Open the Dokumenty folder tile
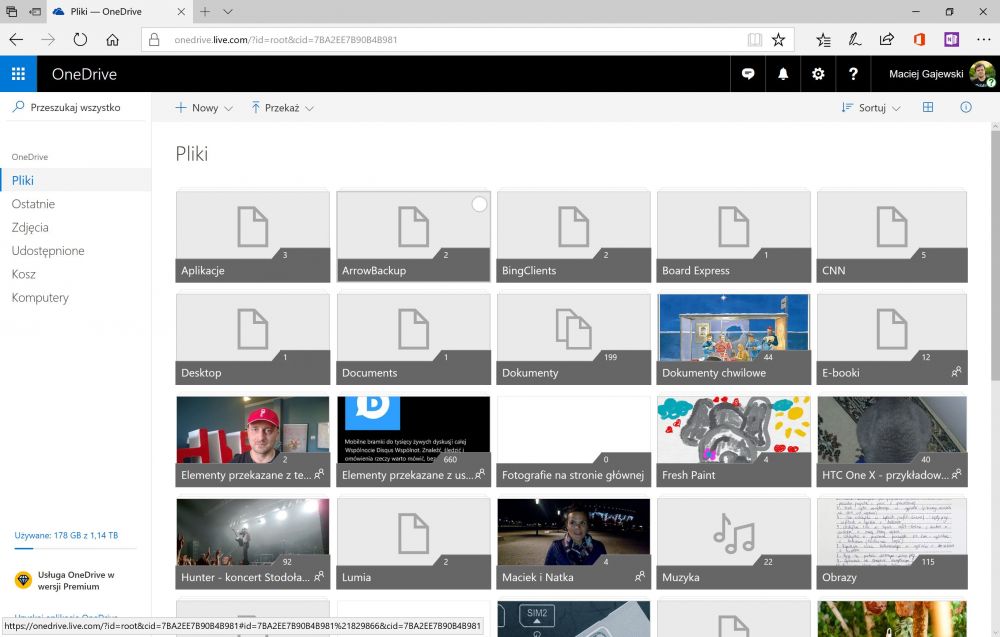Image resolution: width=1000 pixels, height=637 pixels. click(573, 339)
